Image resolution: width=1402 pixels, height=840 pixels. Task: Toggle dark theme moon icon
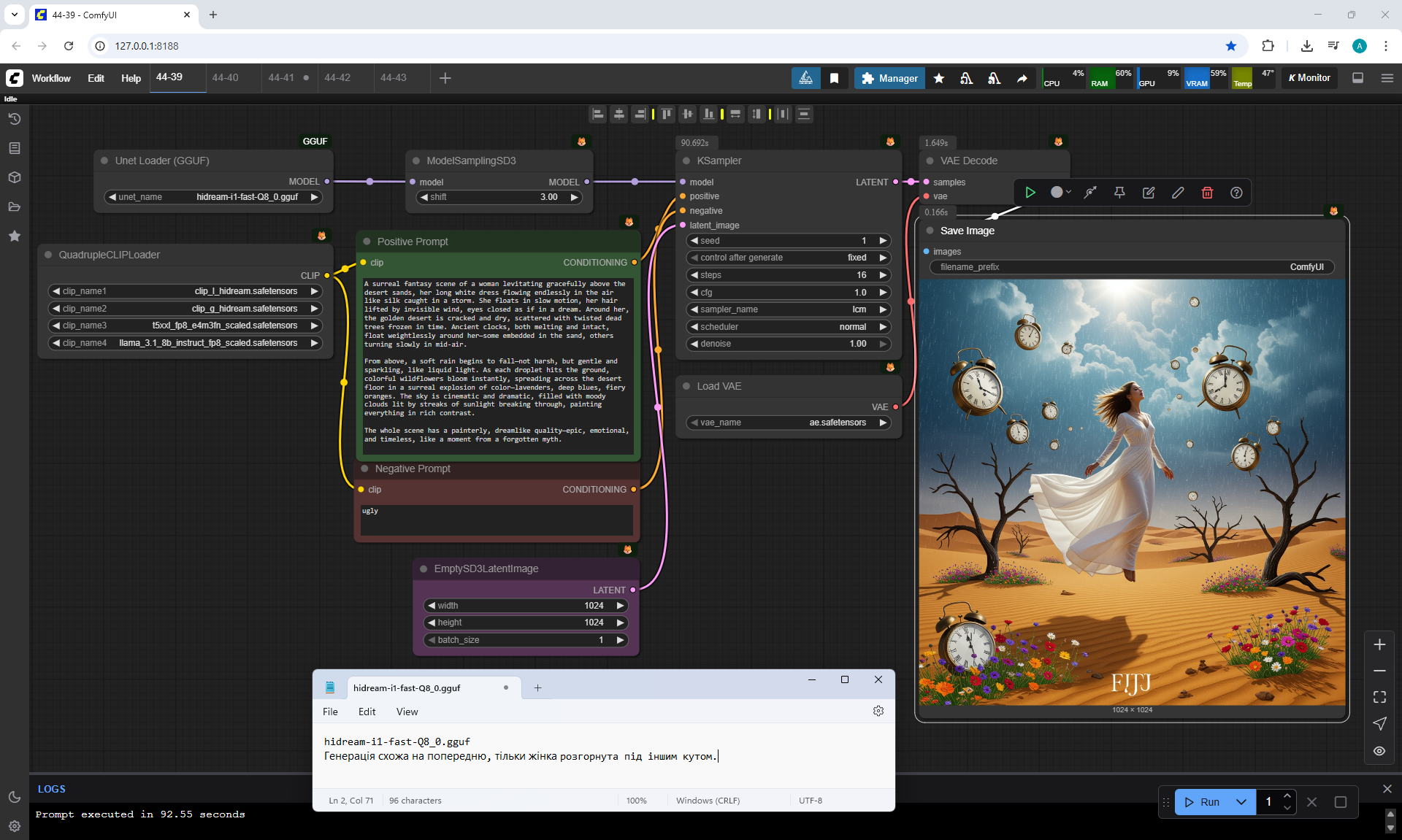point(15,797)
